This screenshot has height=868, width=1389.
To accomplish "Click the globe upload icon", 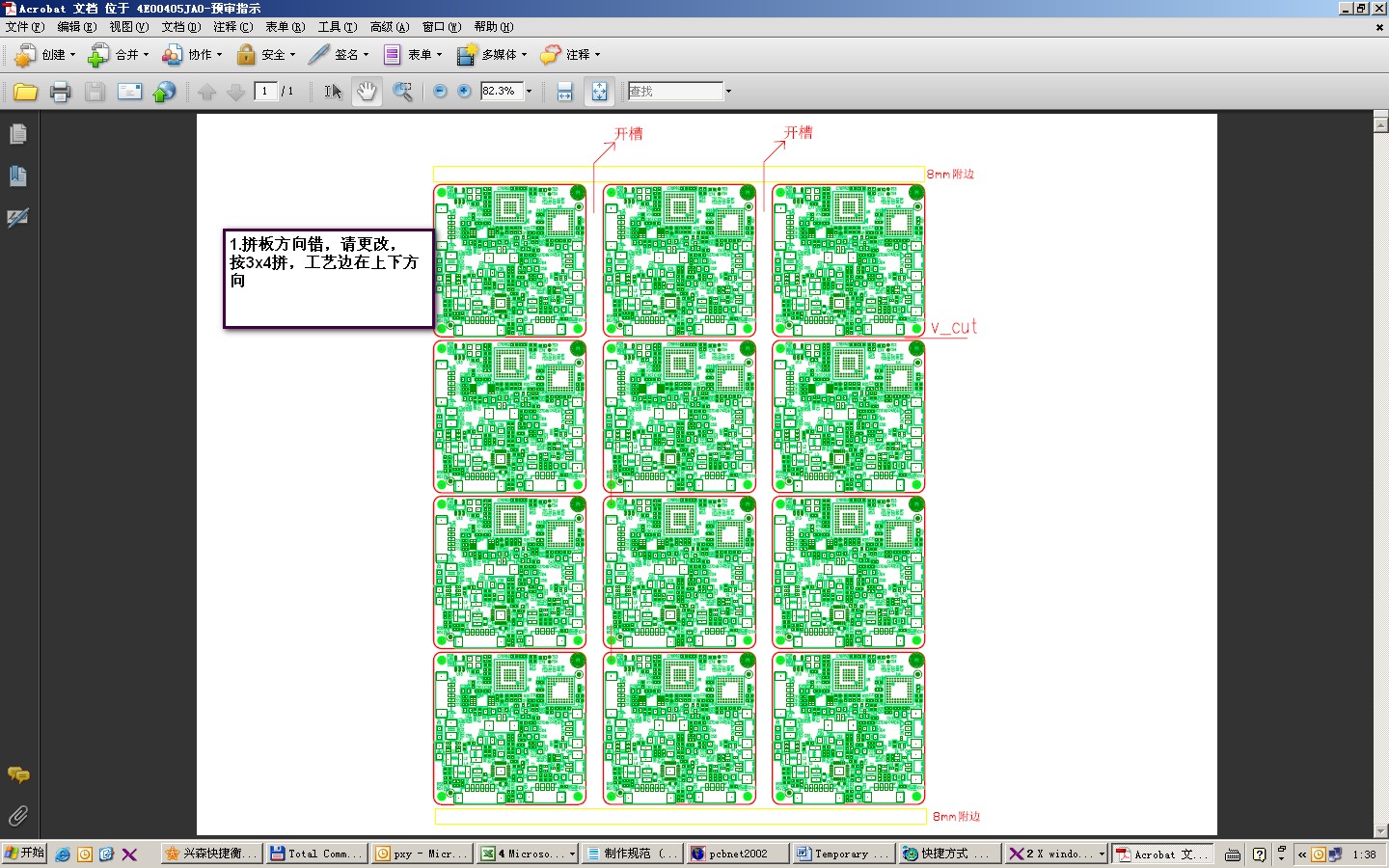I will click(x=165, y=92).
